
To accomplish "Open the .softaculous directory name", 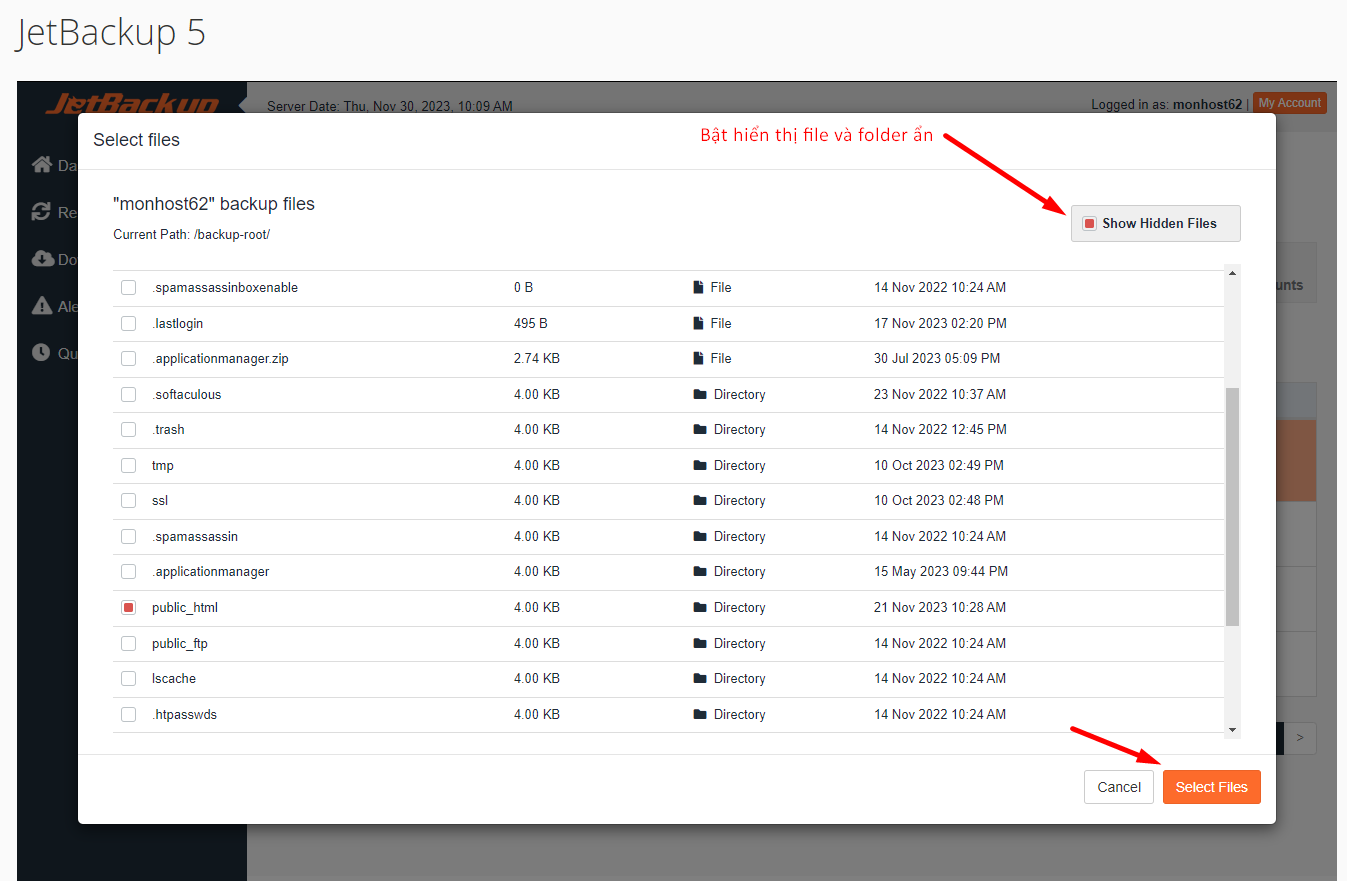I will click(x=187, y=394).
